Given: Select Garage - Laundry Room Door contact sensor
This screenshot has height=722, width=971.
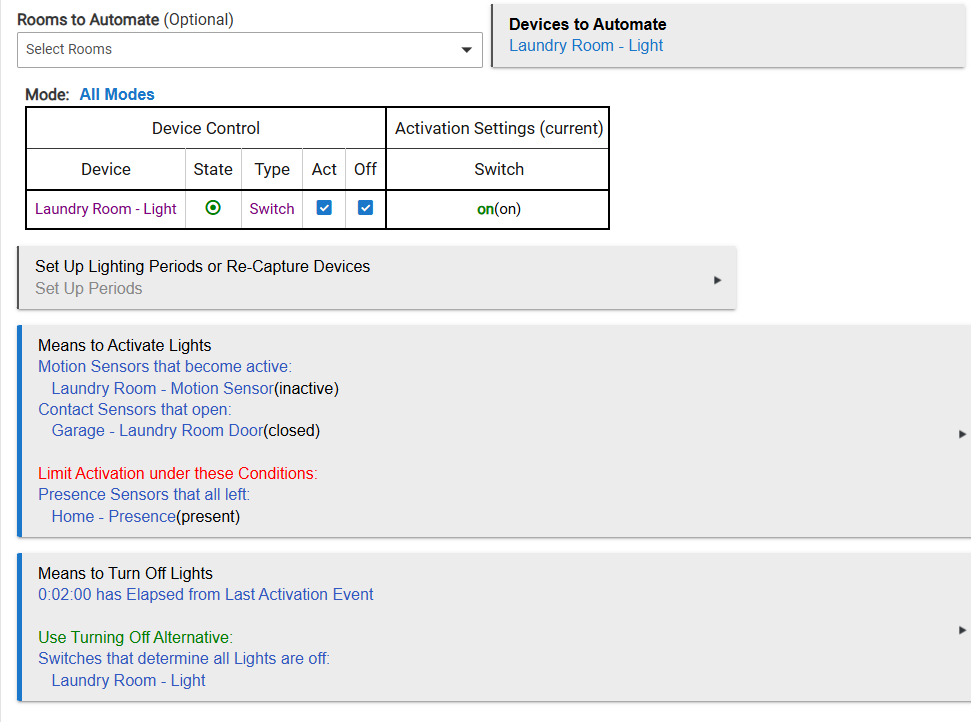Looking at the screenshot, I should 157,430.
